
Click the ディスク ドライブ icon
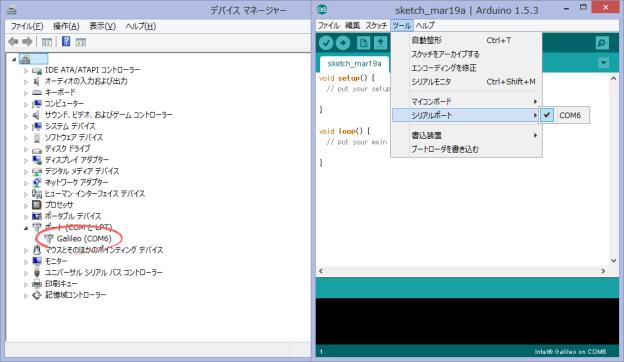coord(37,149)
